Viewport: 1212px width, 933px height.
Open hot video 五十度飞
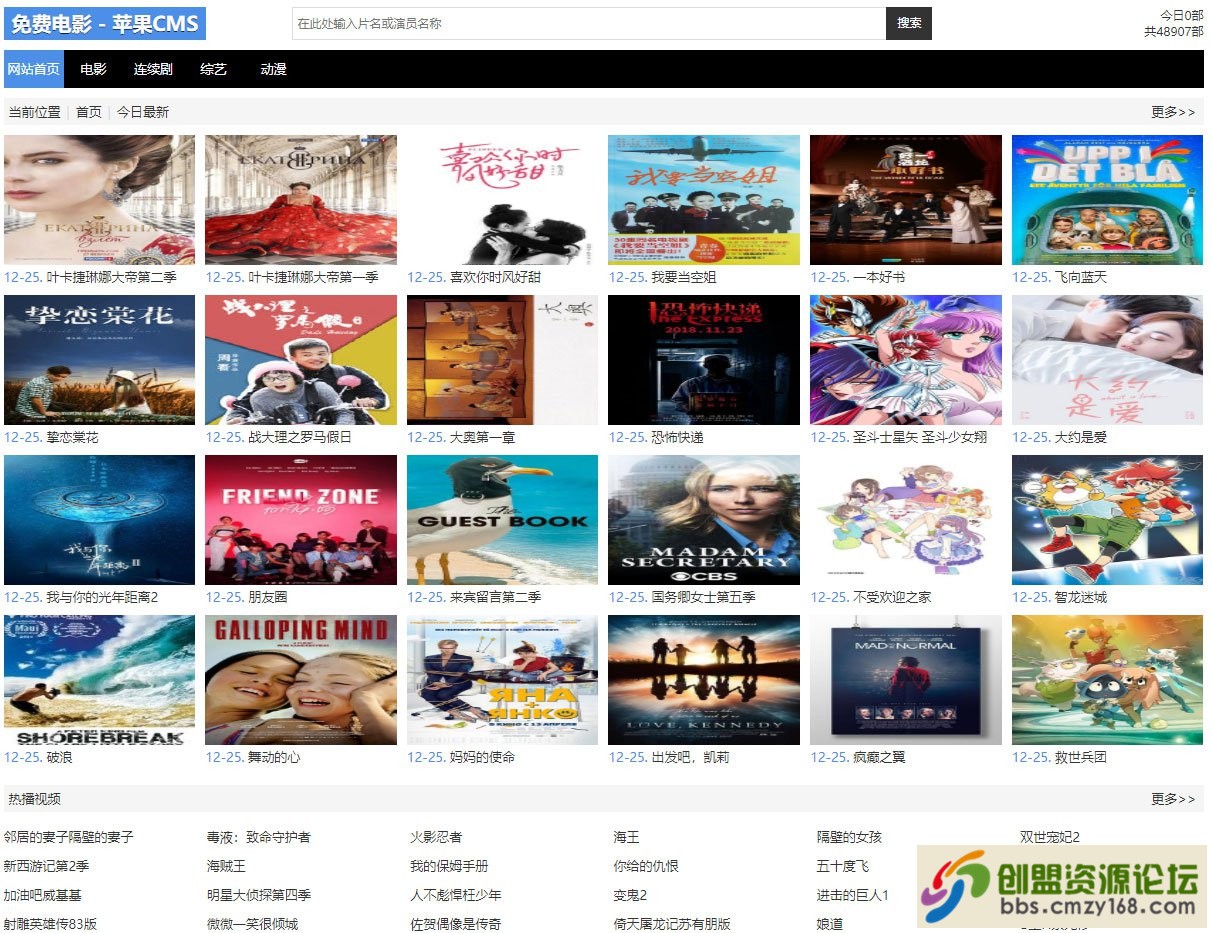(x=843, y=866)
